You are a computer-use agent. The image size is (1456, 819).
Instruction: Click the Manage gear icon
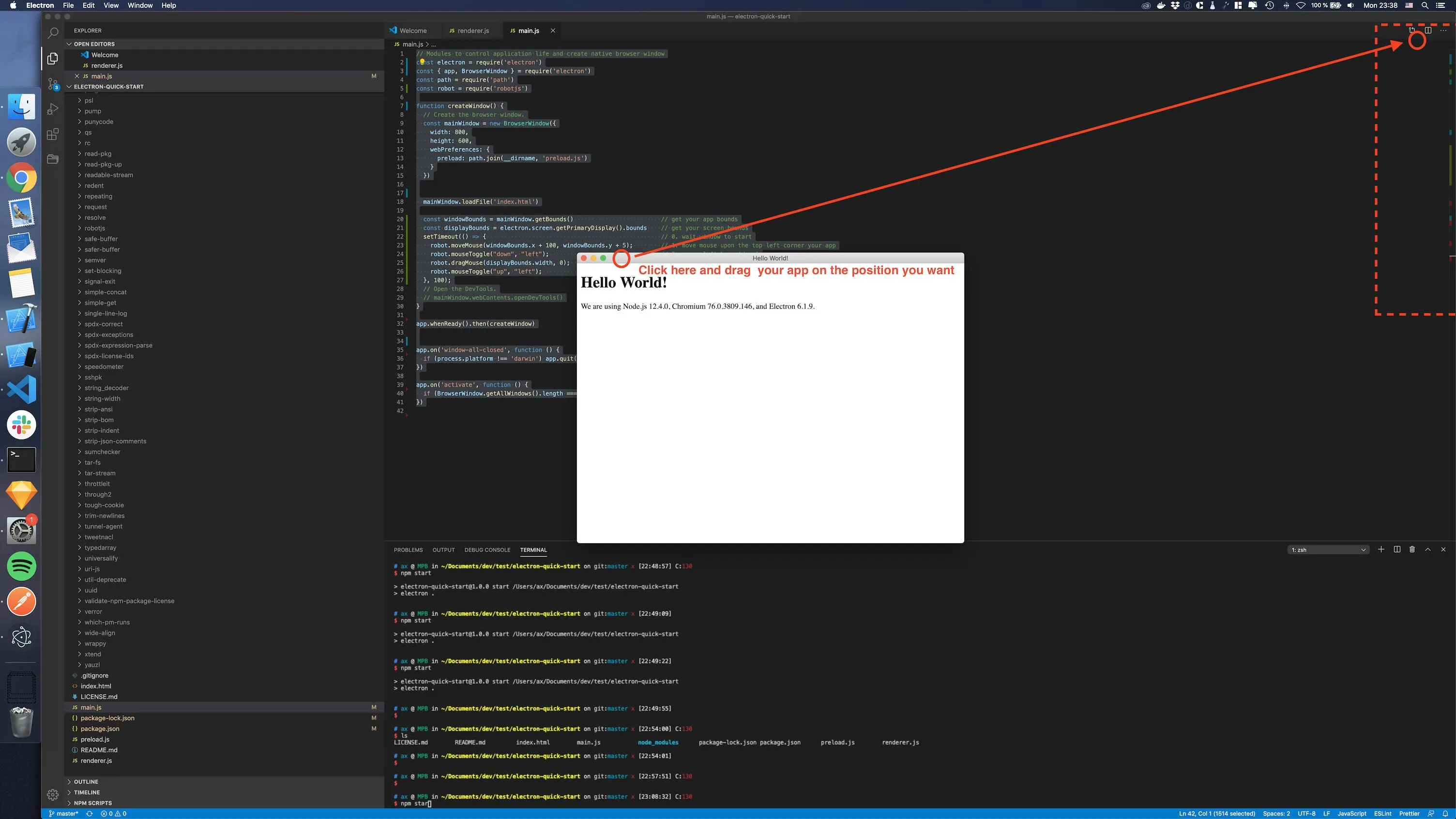pyautogui.click(x=53, y=795)
